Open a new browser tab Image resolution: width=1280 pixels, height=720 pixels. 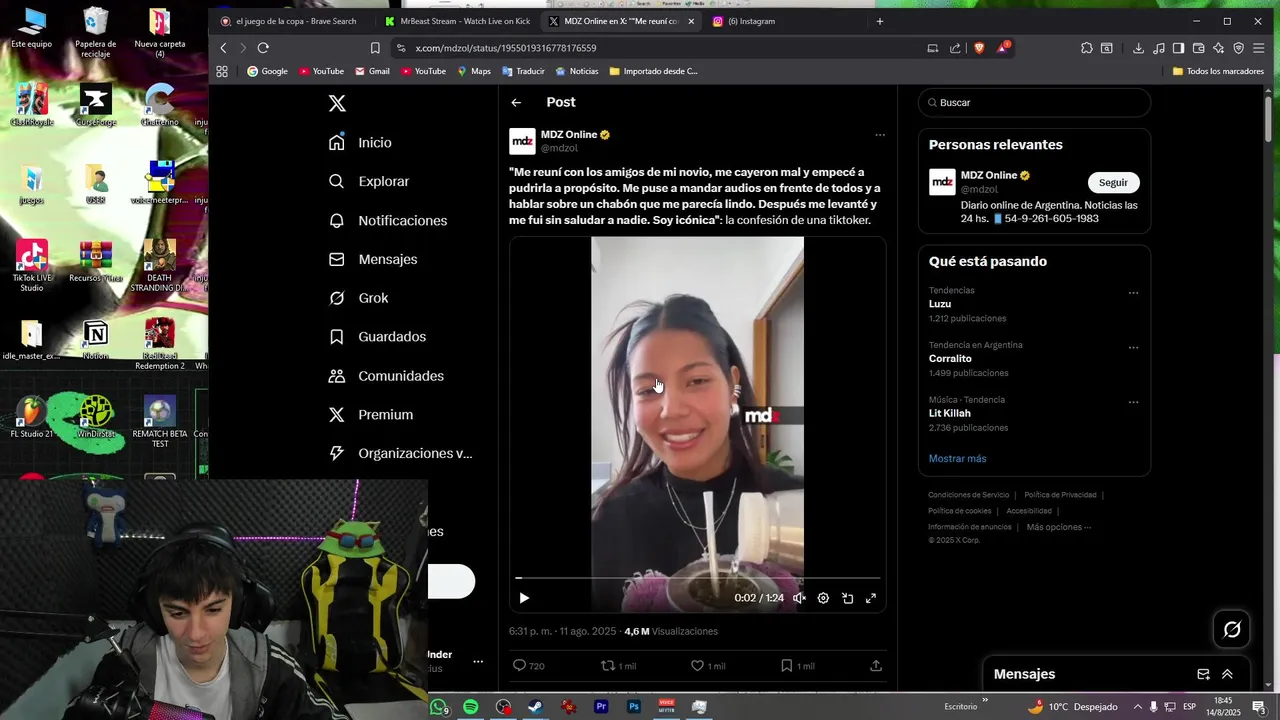tap(880, 21)
